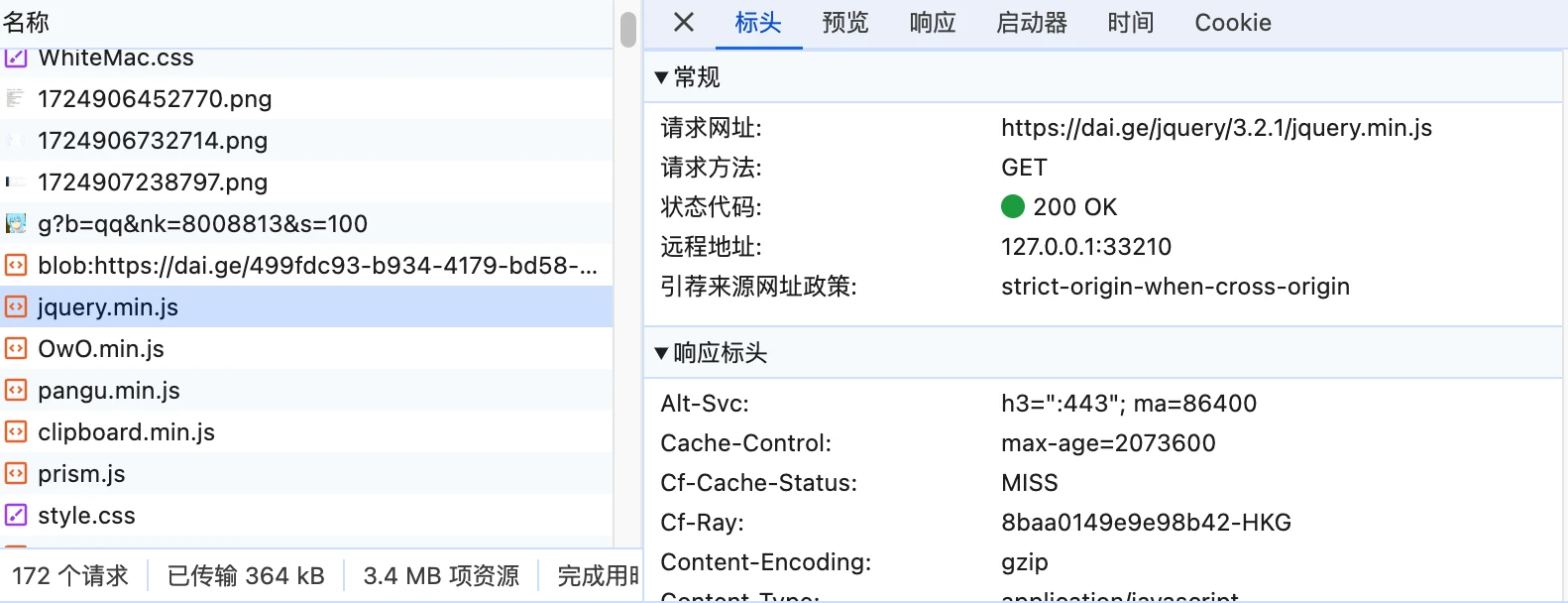Open the 响应 tab
The width and height of the screenshot is (1568, 603).
932,23
